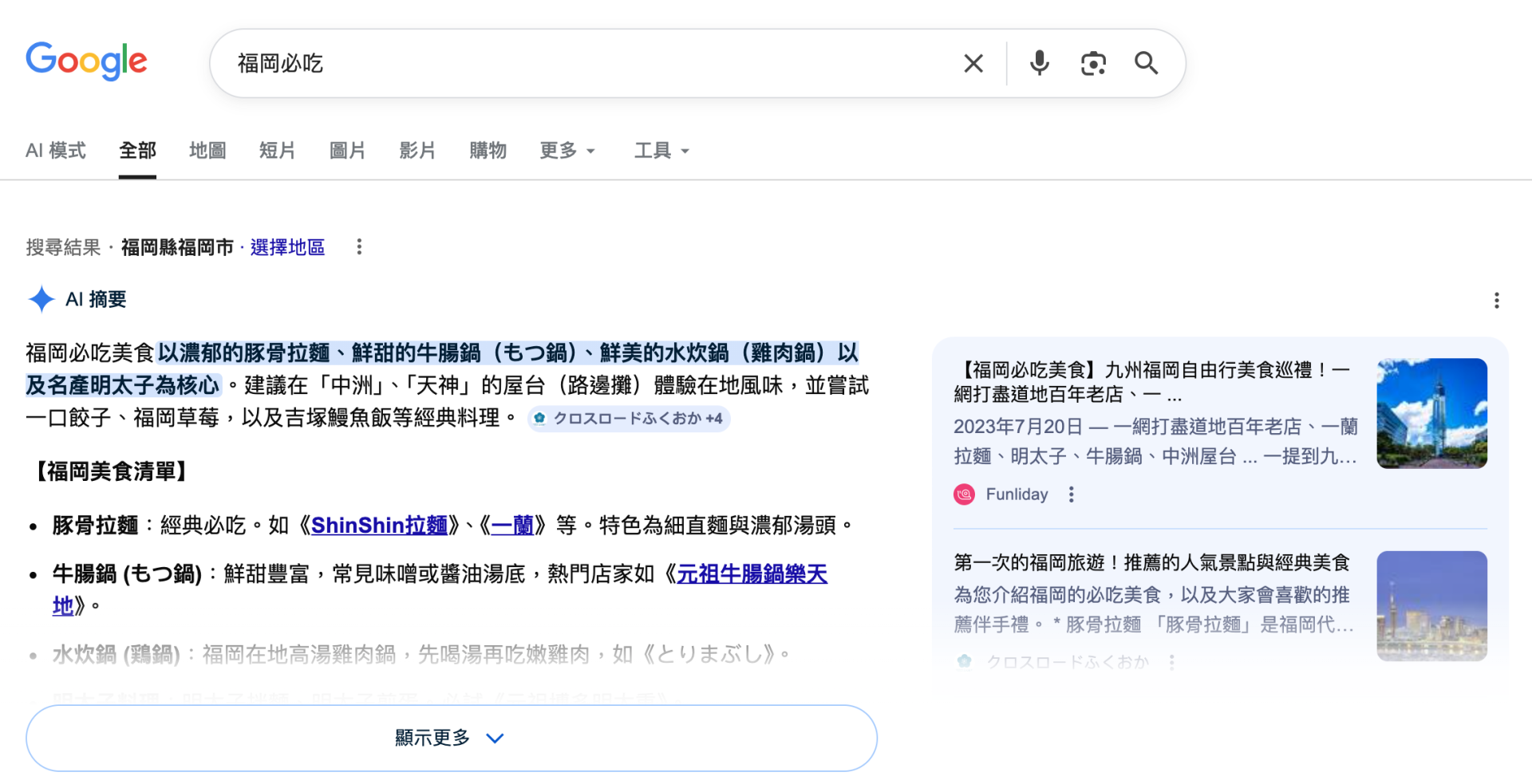Expand results with the 顯示更多 button
The height and width of the screenshot is (784, 1532).
451,738
